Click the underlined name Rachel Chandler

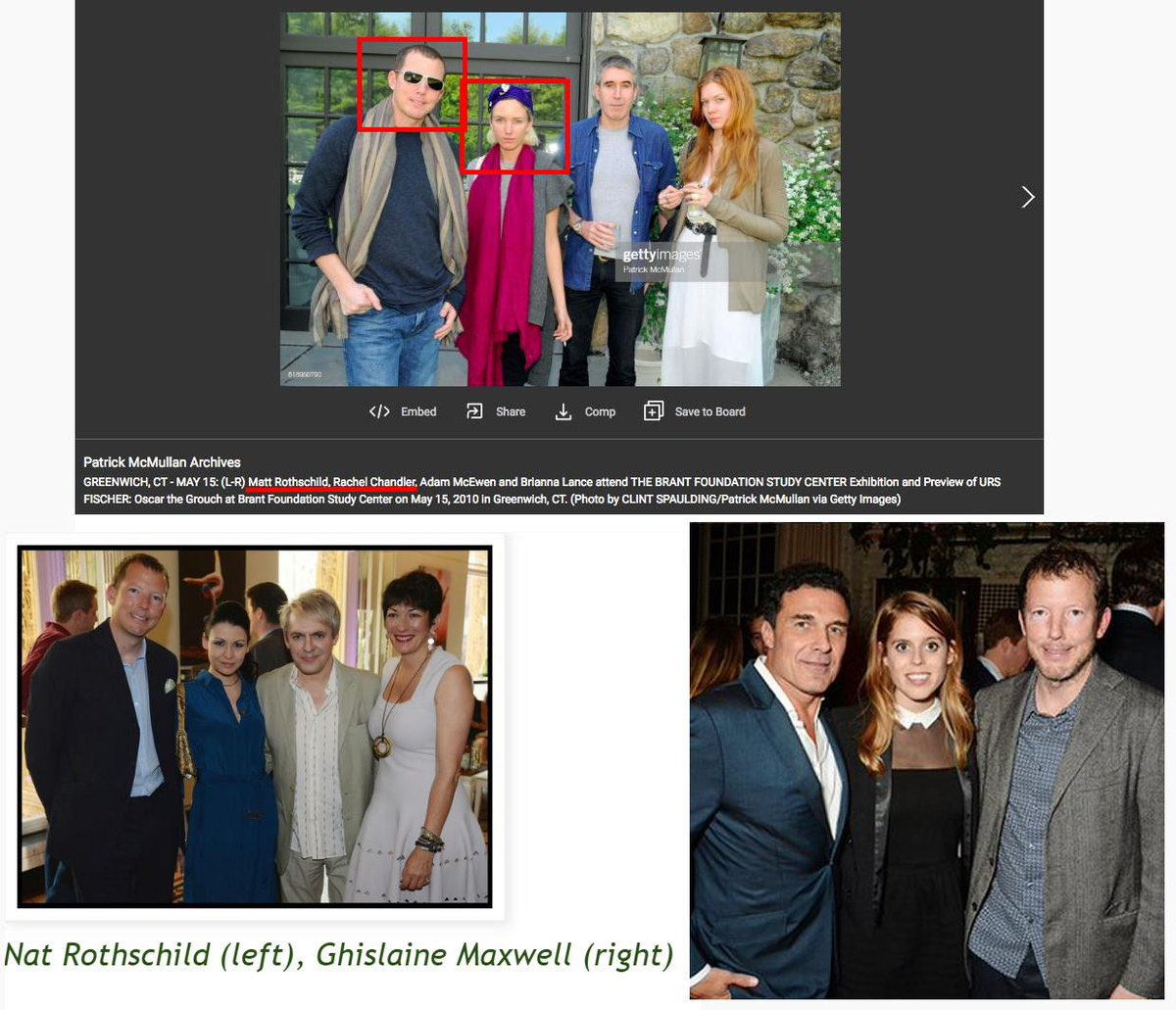pos(374,482)
